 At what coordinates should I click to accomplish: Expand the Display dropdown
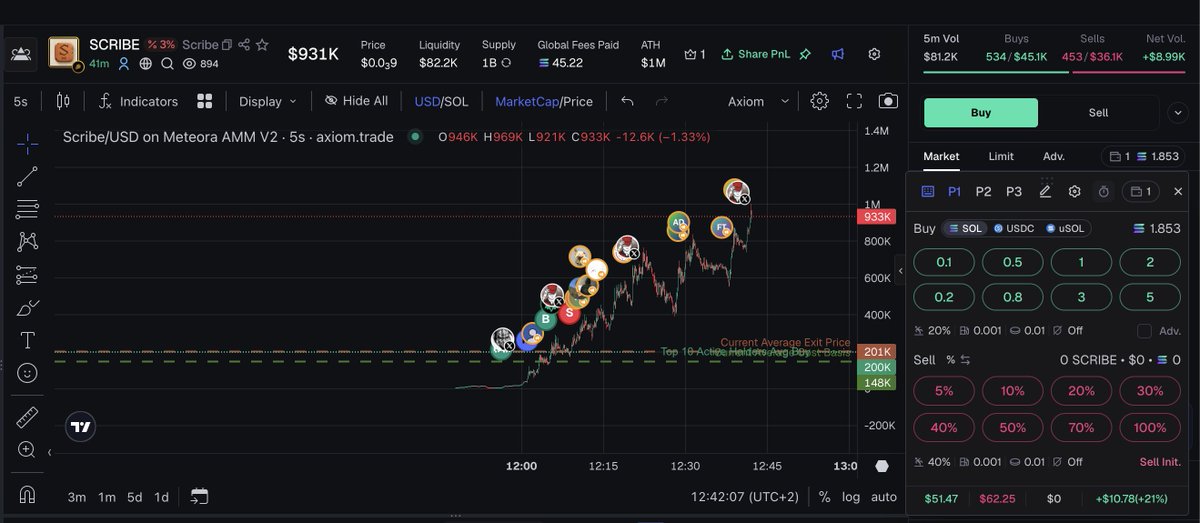[x=268, y=101]
